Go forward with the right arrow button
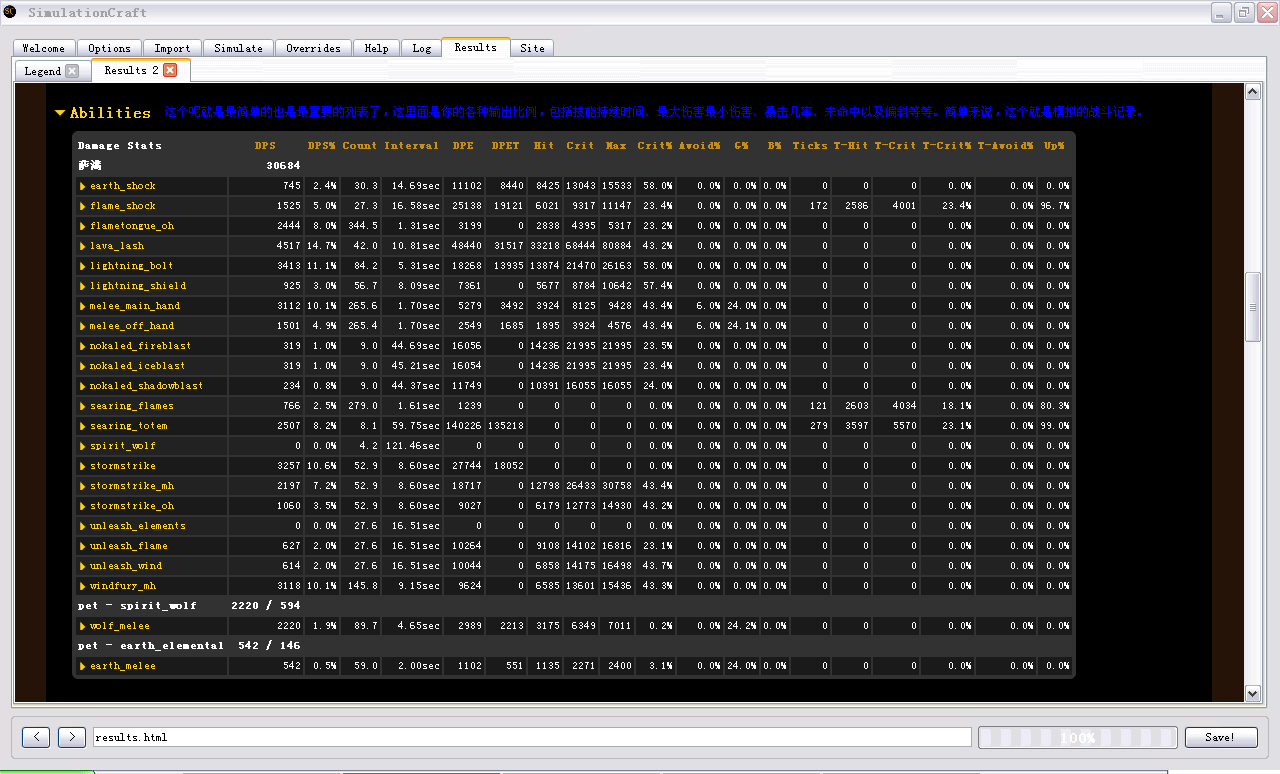The image size is (1280, 774). coord(72,737)
